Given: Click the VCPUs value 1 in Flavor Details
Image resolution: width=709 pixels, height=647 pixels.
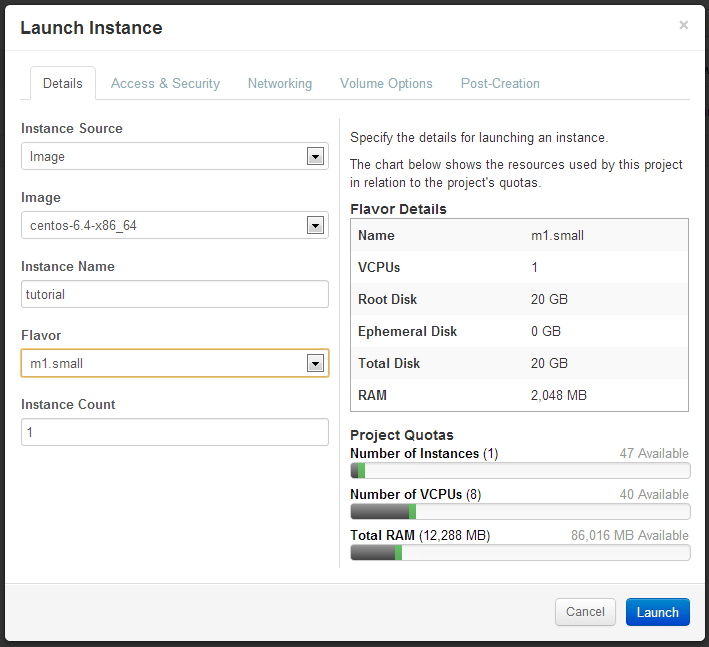Looking at the screenshot, I should 534,268.
